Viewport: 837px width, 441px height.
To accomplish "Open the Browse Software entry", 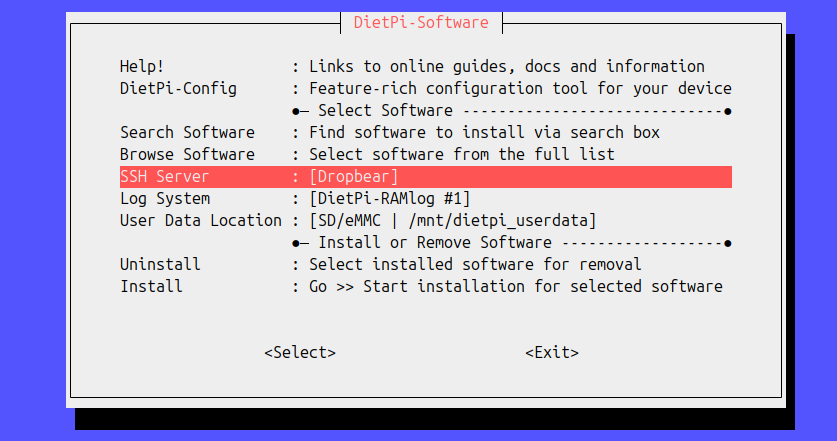I will [x=187, y=155].
